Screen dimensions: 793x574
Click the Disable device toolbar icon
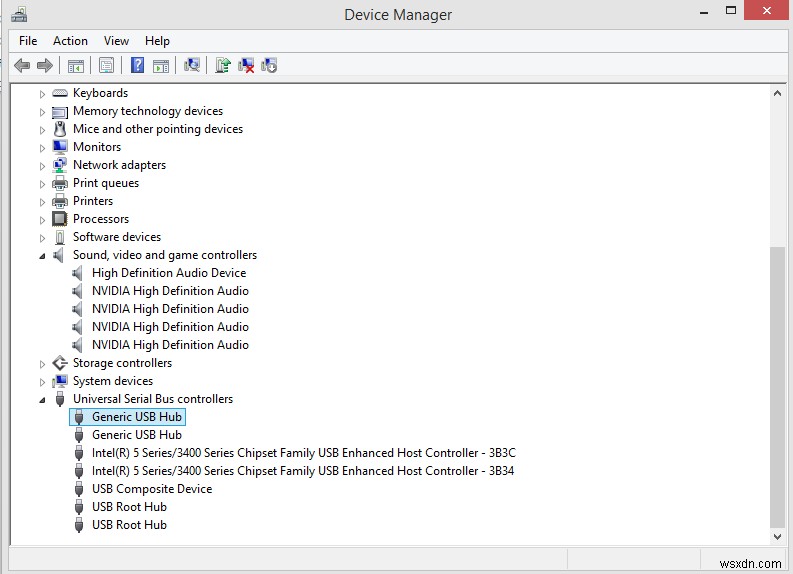tap(269, 65)
